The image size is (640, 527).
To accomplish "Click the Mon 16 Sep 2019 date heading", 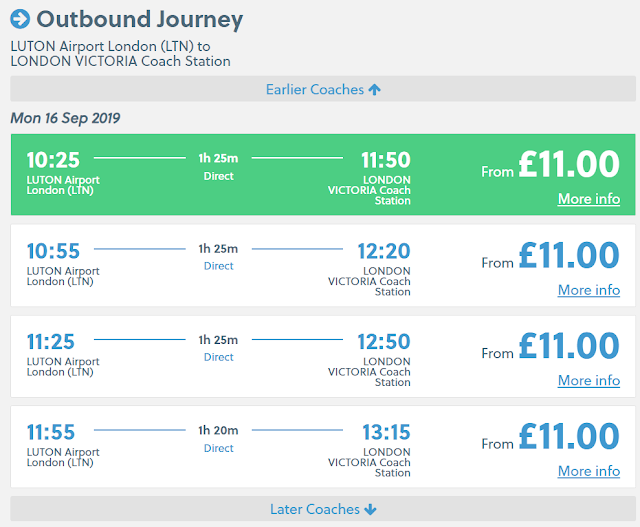I will click(x=65, y=118).
